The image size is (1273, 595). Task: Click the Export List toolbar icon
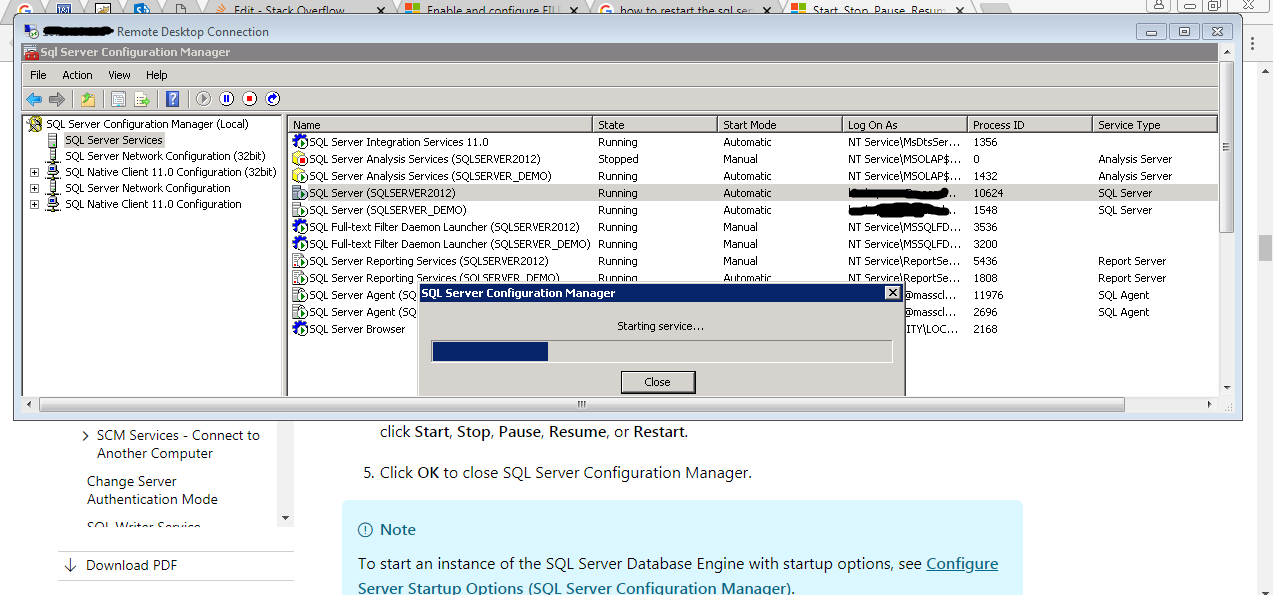142,99
